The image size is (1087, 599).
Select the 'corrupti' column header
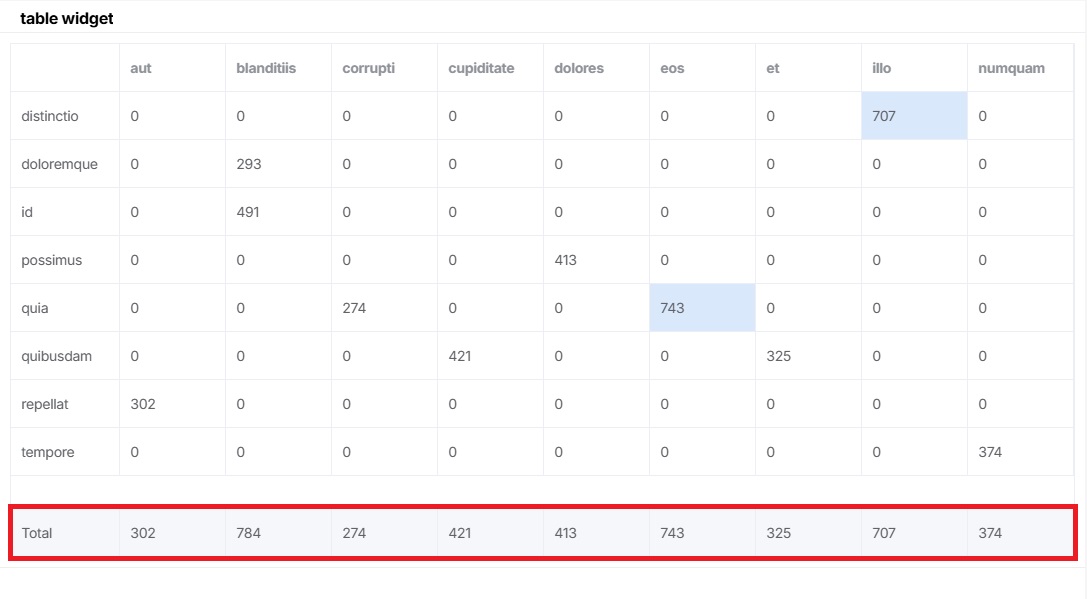[367, 68]
